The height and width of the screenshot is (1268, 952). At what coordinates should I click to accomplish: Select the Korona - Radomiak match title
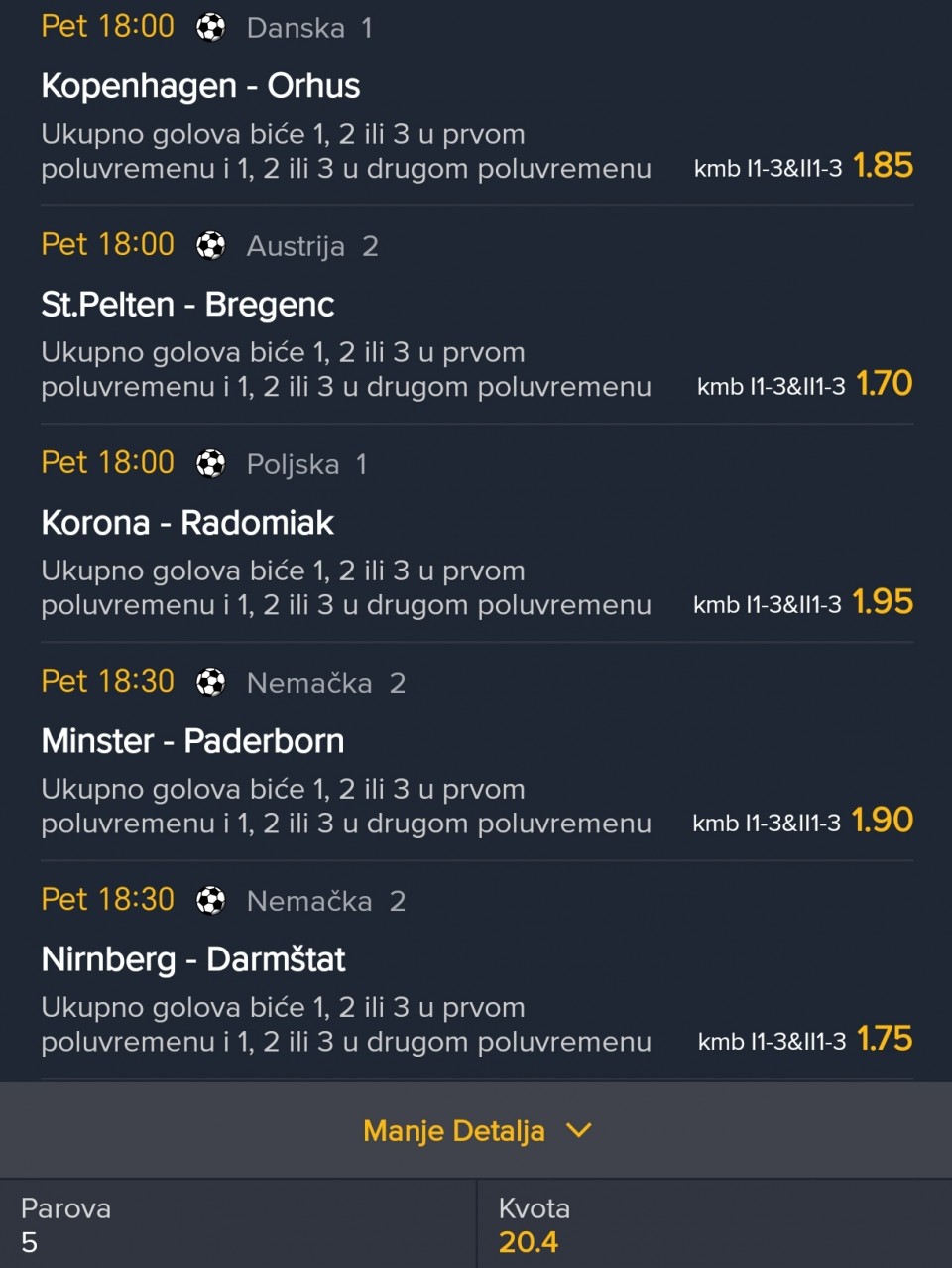click(187, 523)
